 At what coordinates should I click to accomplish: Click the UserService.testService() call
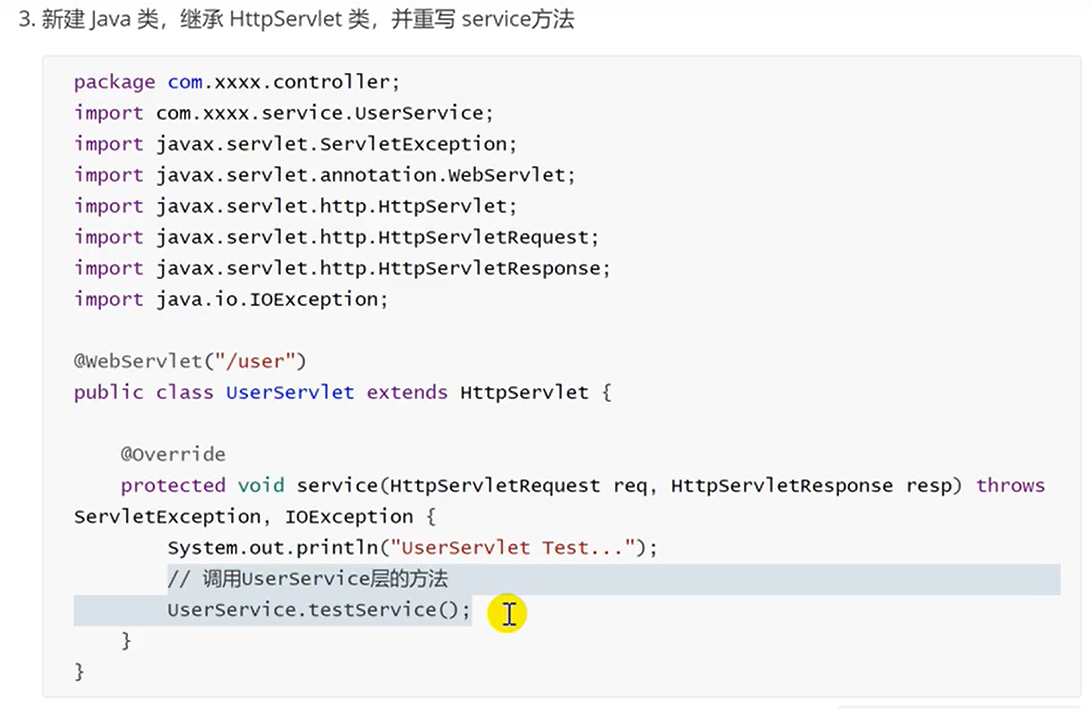coord(319,610)
